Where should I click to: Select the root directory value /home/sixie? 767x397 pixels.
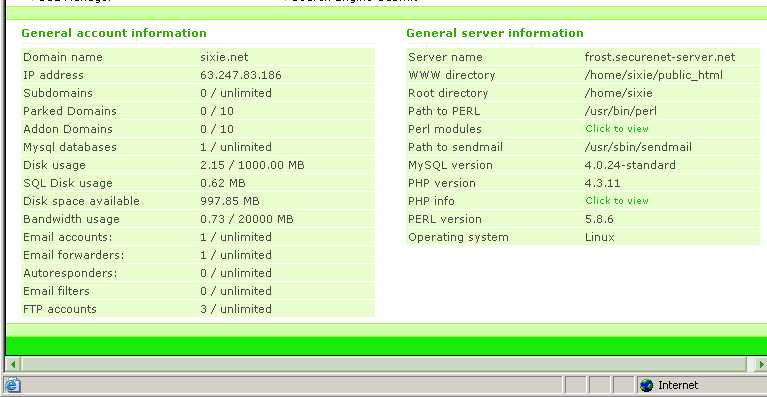tap(619, 93)
